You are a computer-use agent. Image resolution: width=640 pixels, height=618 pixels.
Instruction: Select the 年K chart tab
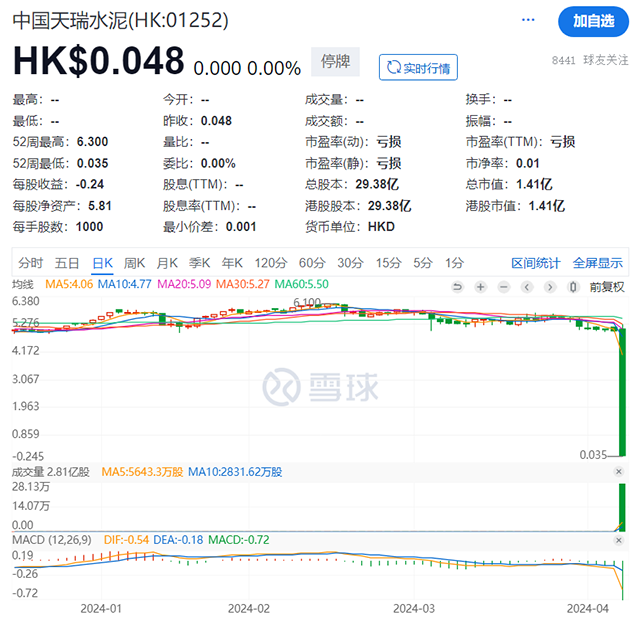click(x=232, y=263)
